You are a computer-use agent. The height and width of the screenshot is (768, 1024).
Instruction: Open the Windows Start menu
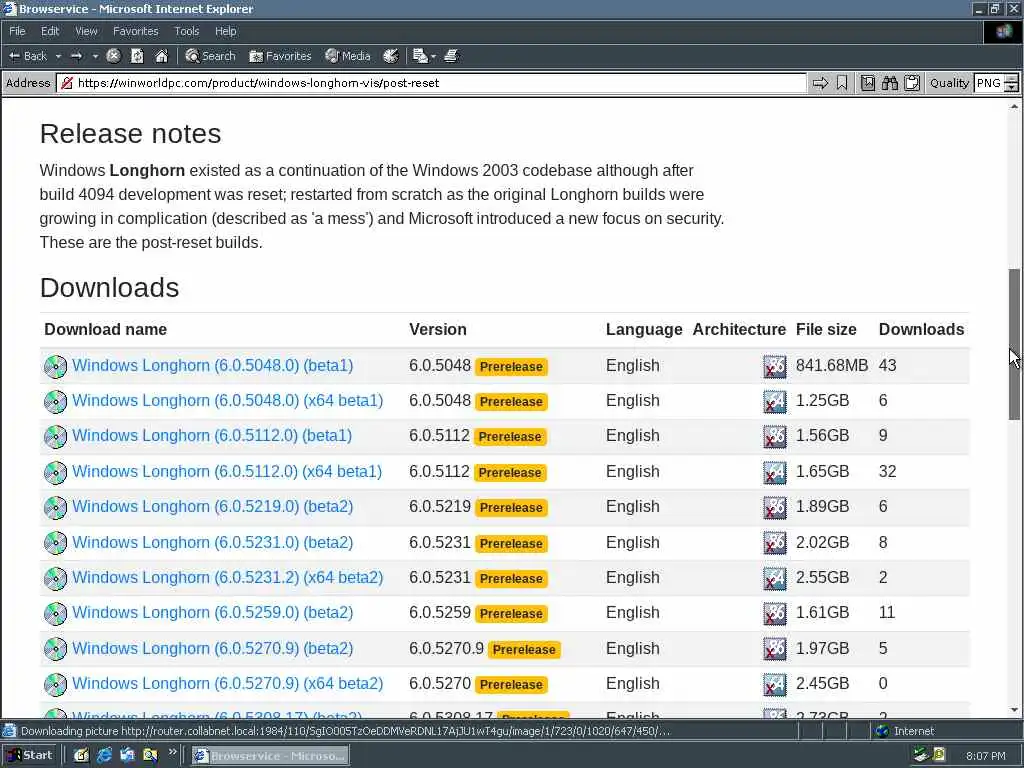30,755
